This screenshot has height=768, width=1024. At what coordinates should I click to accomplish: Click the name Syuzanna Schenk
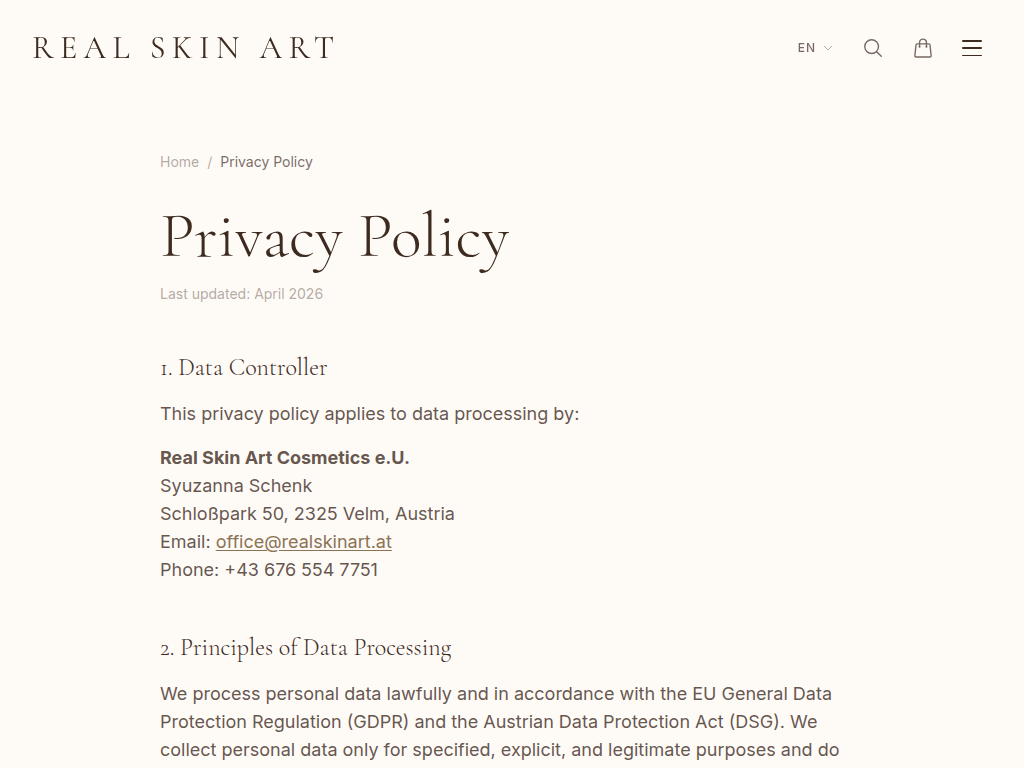point(236,486)
